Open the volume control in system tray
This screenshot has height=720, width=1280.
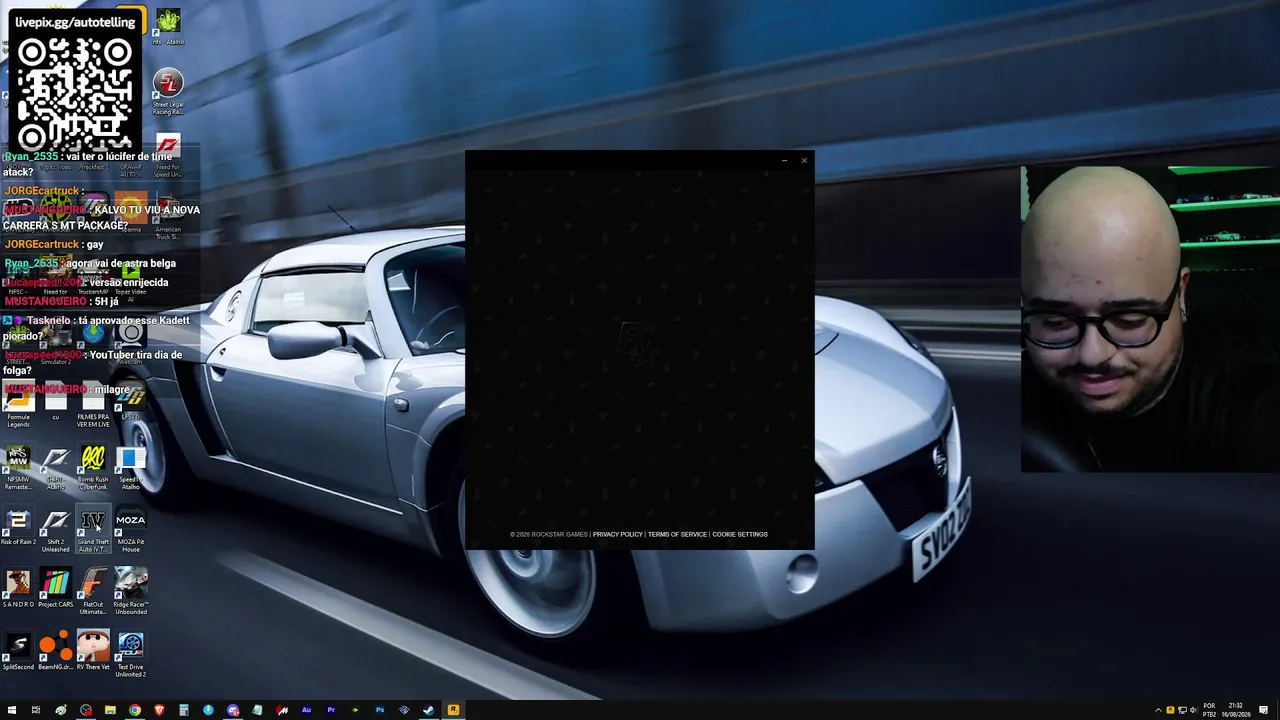click(x=1193, y=710)
